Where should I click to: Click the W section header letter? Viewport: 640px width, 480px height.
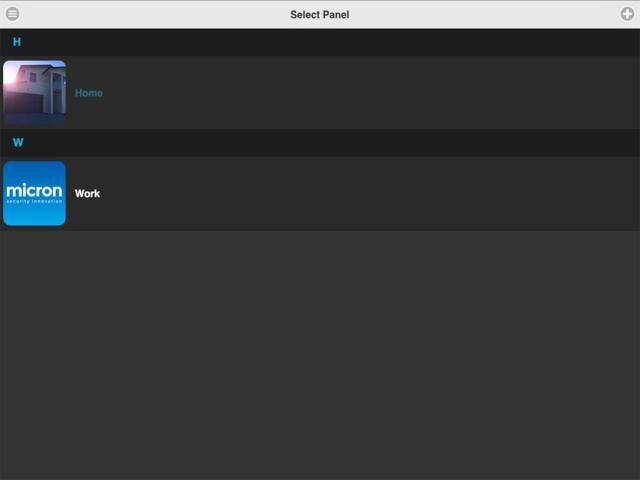point(18,143)
